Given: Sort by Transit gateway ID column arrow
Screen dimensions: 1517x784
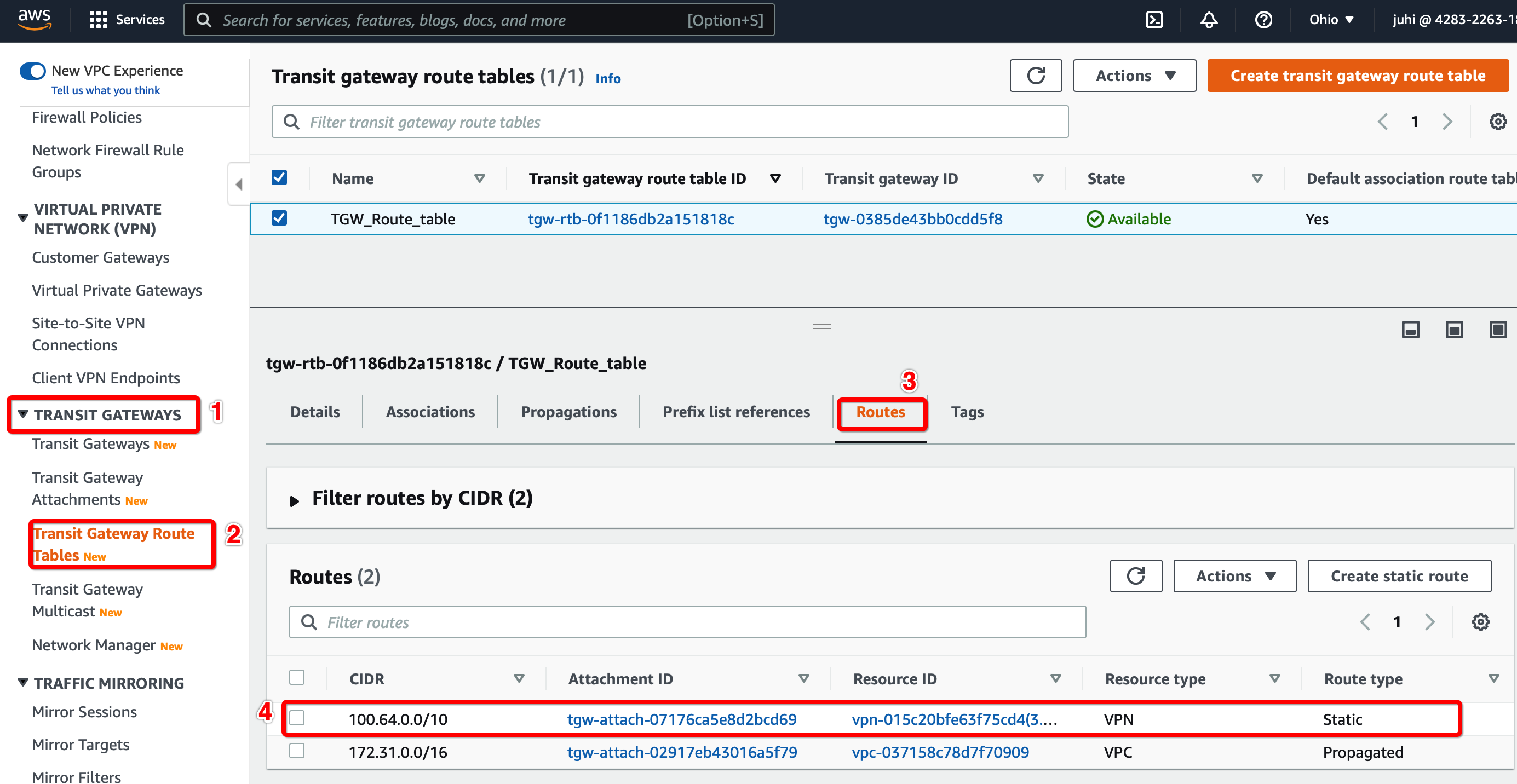Looking at the screenshot, I should tap(1038, 178).
